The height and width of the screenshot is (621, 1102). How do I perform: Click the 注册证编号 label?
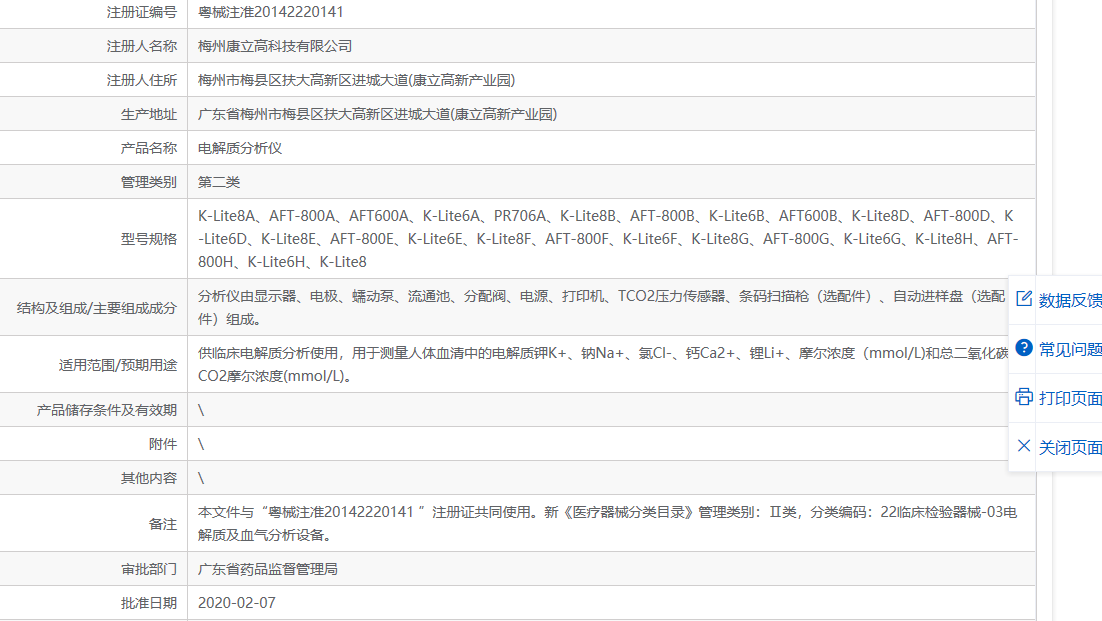(142, 12)
